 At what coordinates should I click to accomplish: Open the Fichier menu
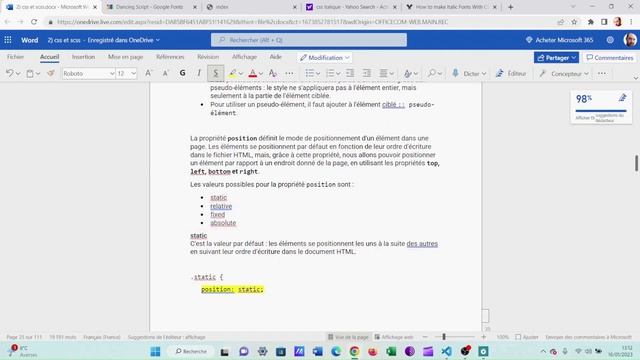[x=16, y=57]
